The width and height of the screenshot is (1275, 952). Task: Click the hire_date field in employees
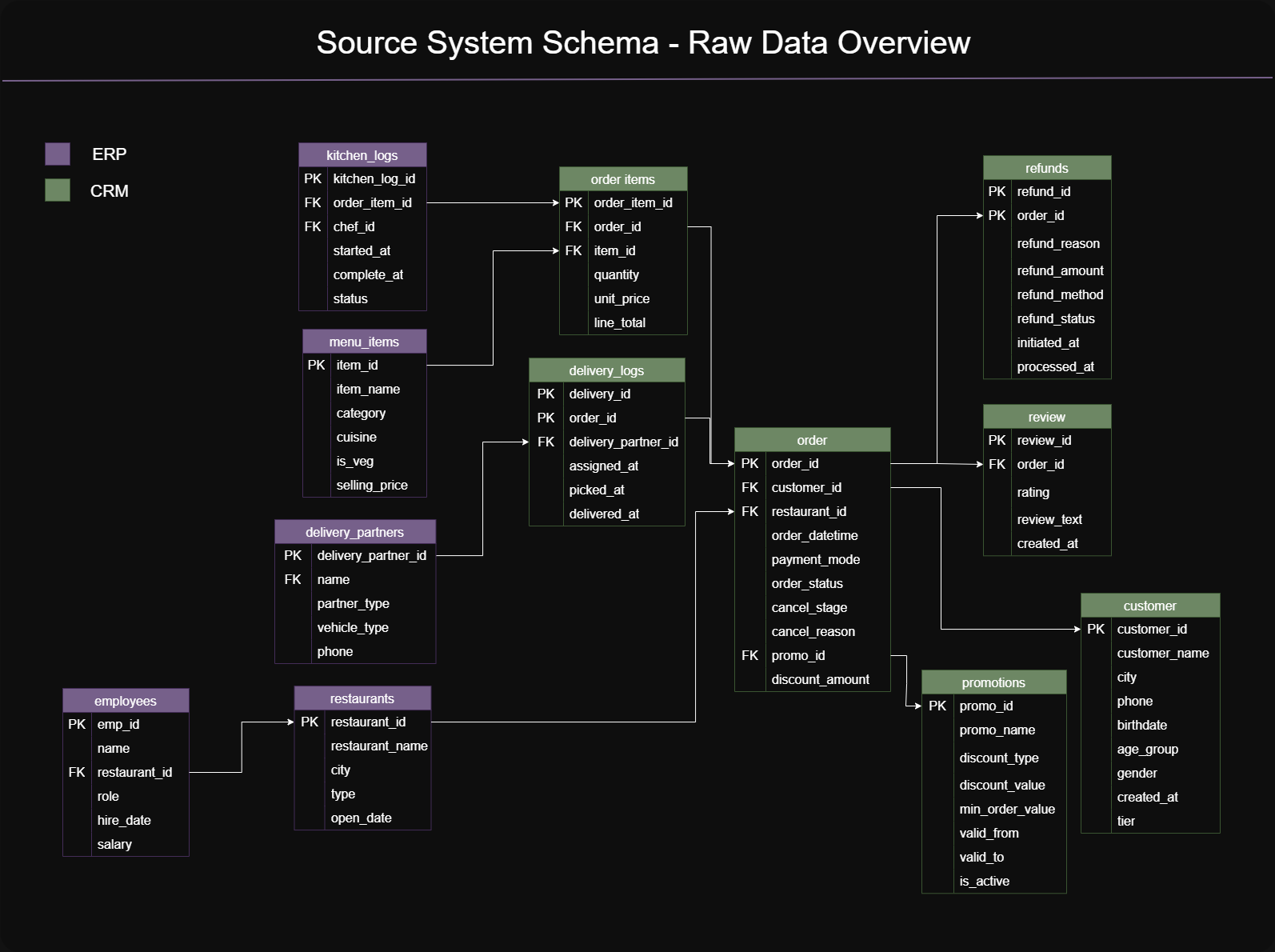coord(124,820)
